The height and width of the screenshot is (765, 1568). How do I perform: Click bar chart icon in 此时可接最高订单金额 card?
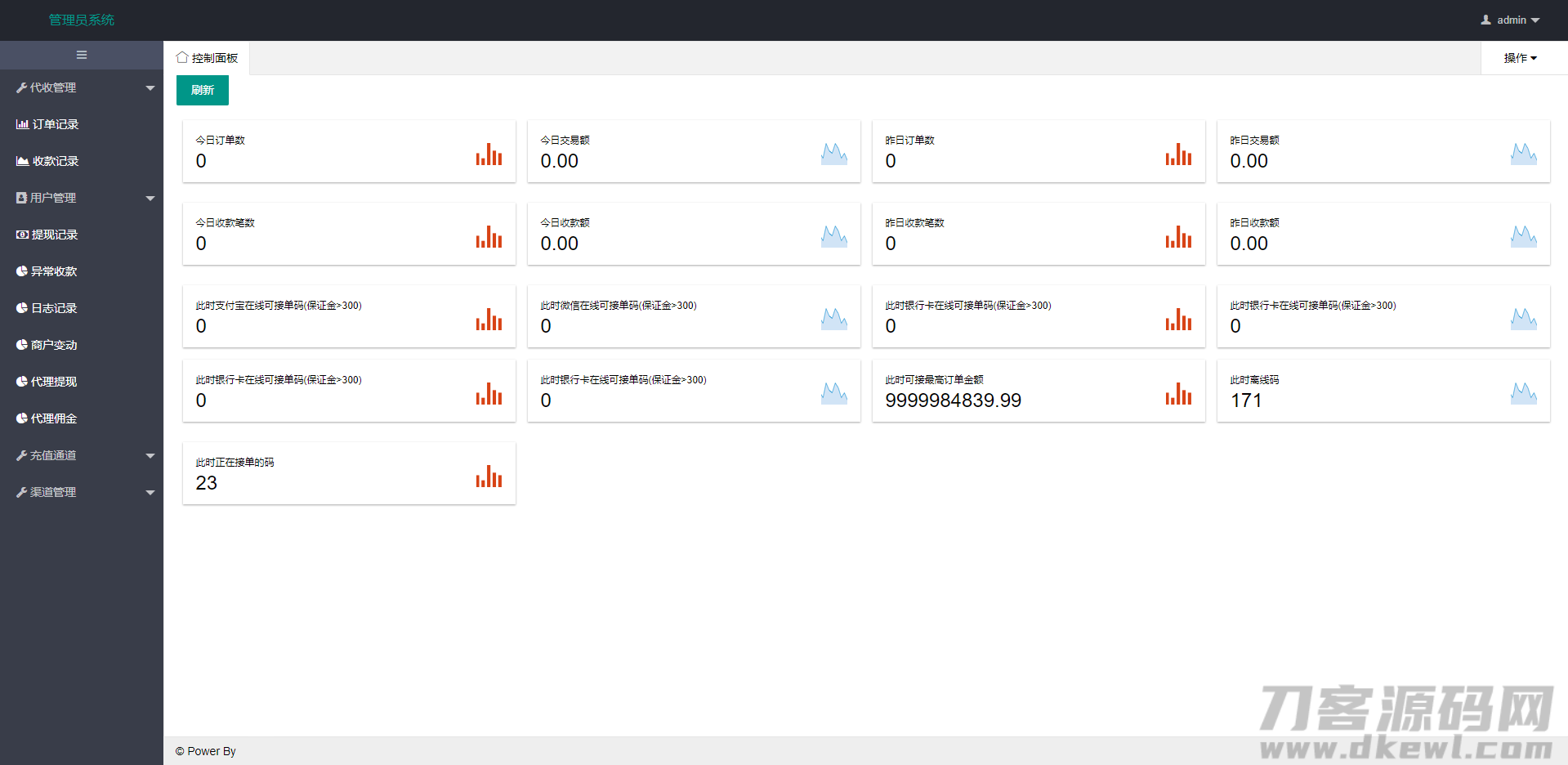click(x=1178, y=394)
